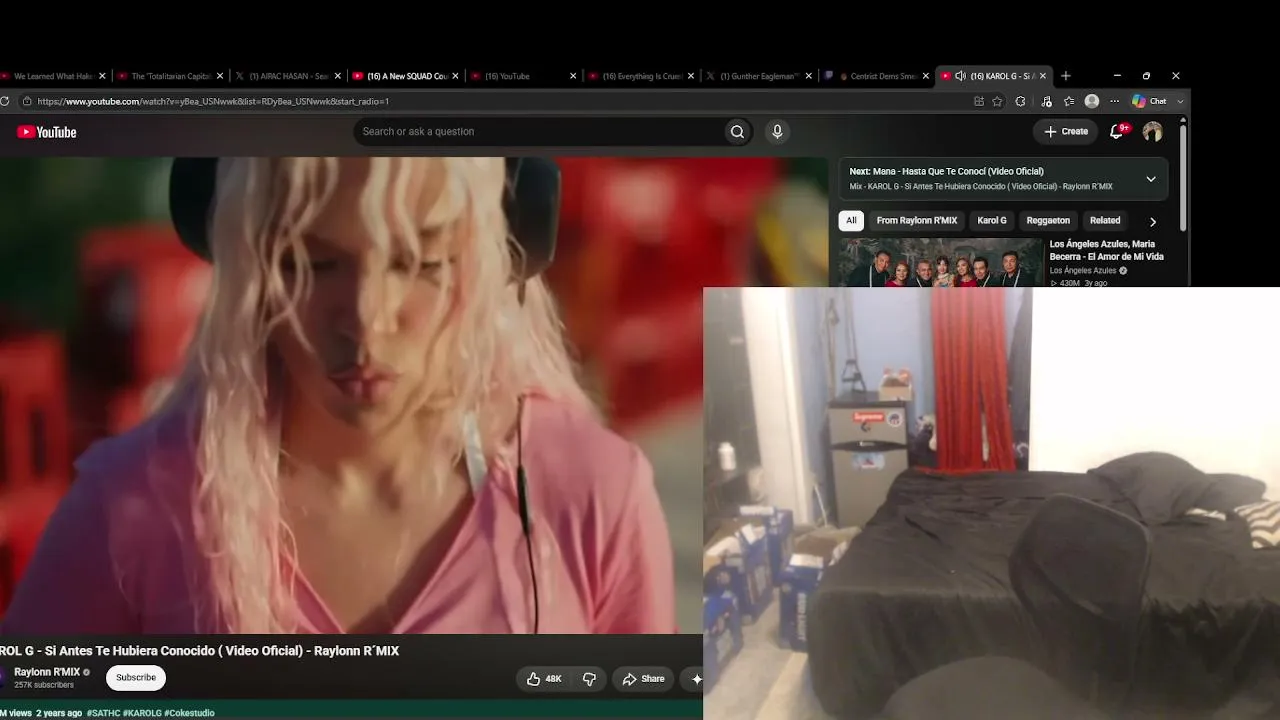Close the 'Gunther Eagleman' tab
The image size is (1280, 720).
pos(810,76)
